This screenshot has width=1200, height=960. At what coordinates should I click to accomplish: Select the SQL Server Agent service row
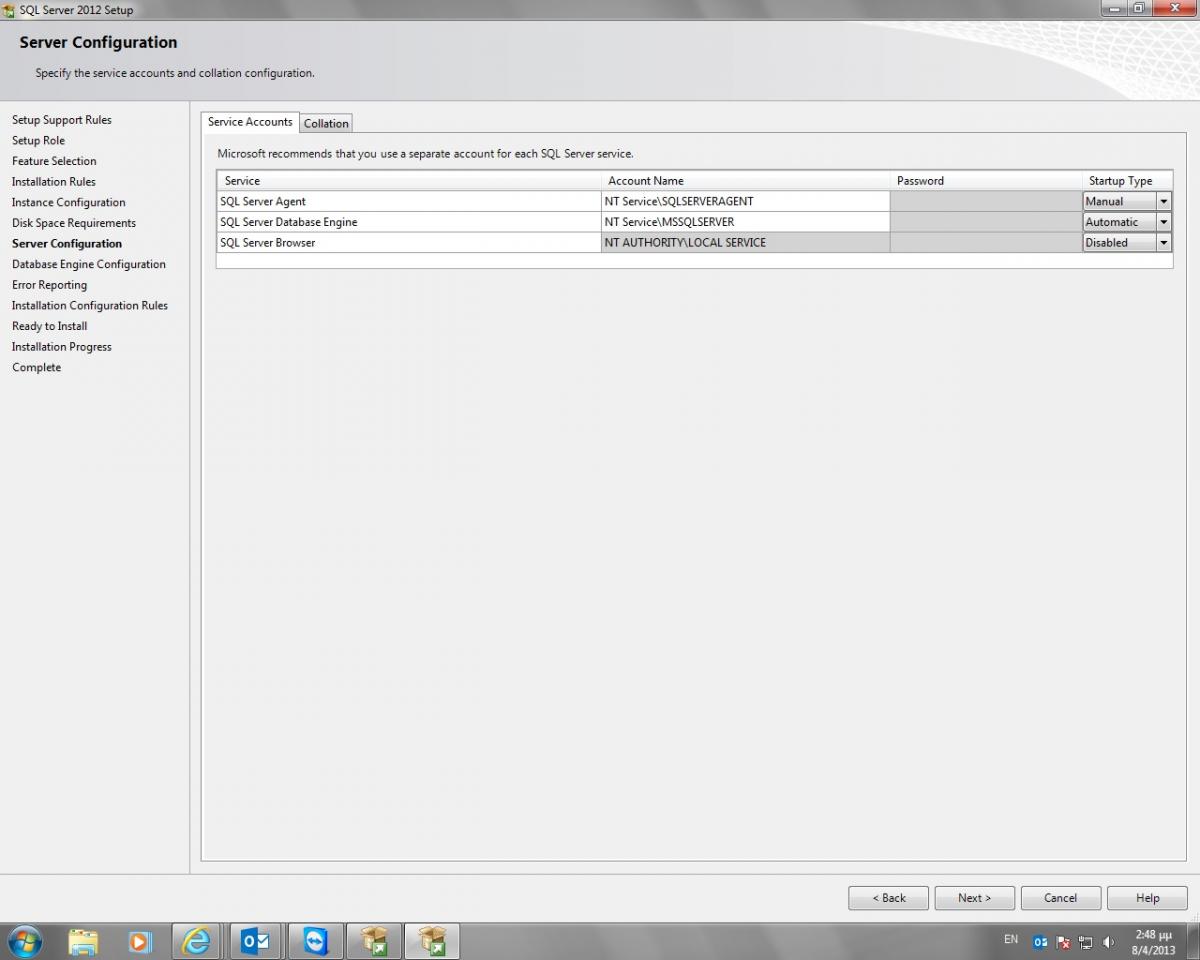point(408,201)
